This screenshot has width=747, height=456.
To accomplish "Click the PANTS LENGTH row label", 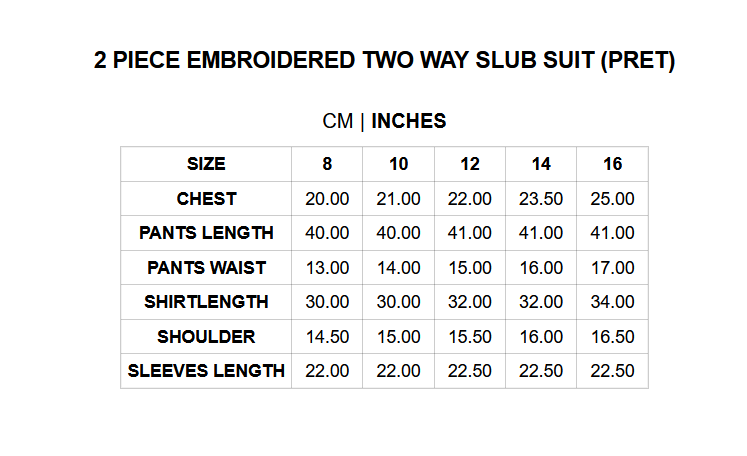I will (x=206, y=233).
